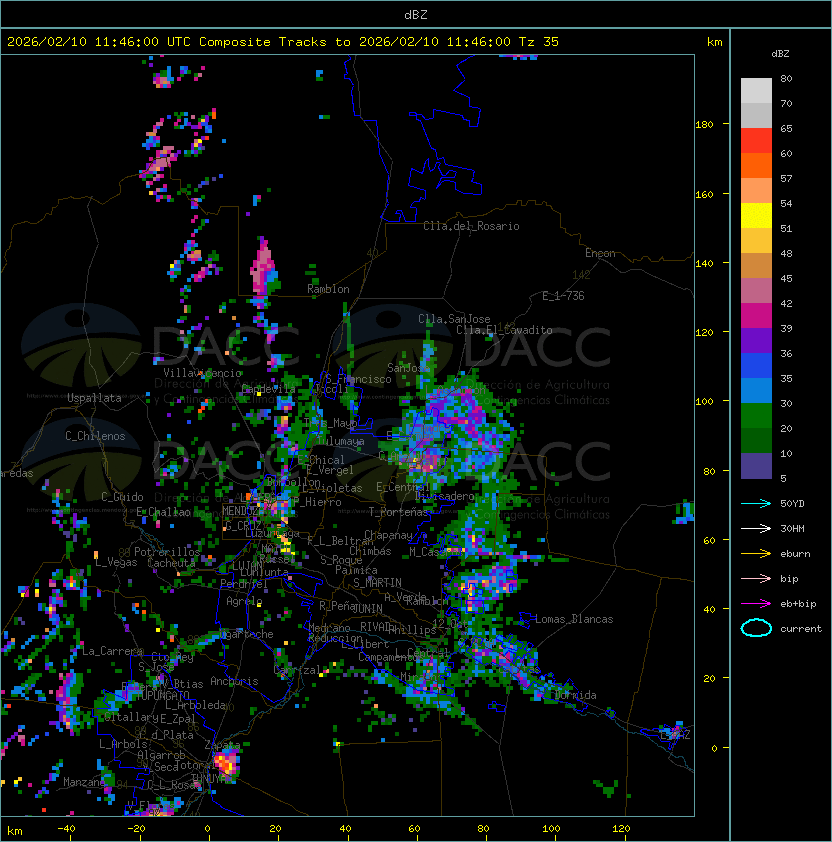Select the red dBZ legend swatch
Image resolution: width=832 pixels, height=842 pixels.
click(756, 141)
